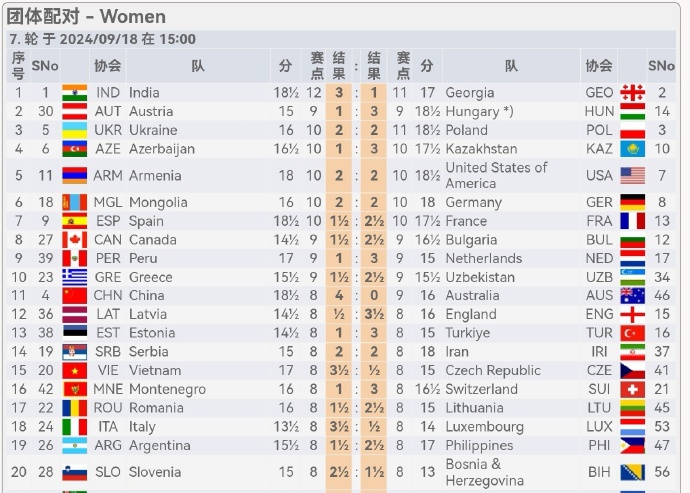Click the left 队 column header
This screenshot has width=690, height=493.
tap(198, 66)
